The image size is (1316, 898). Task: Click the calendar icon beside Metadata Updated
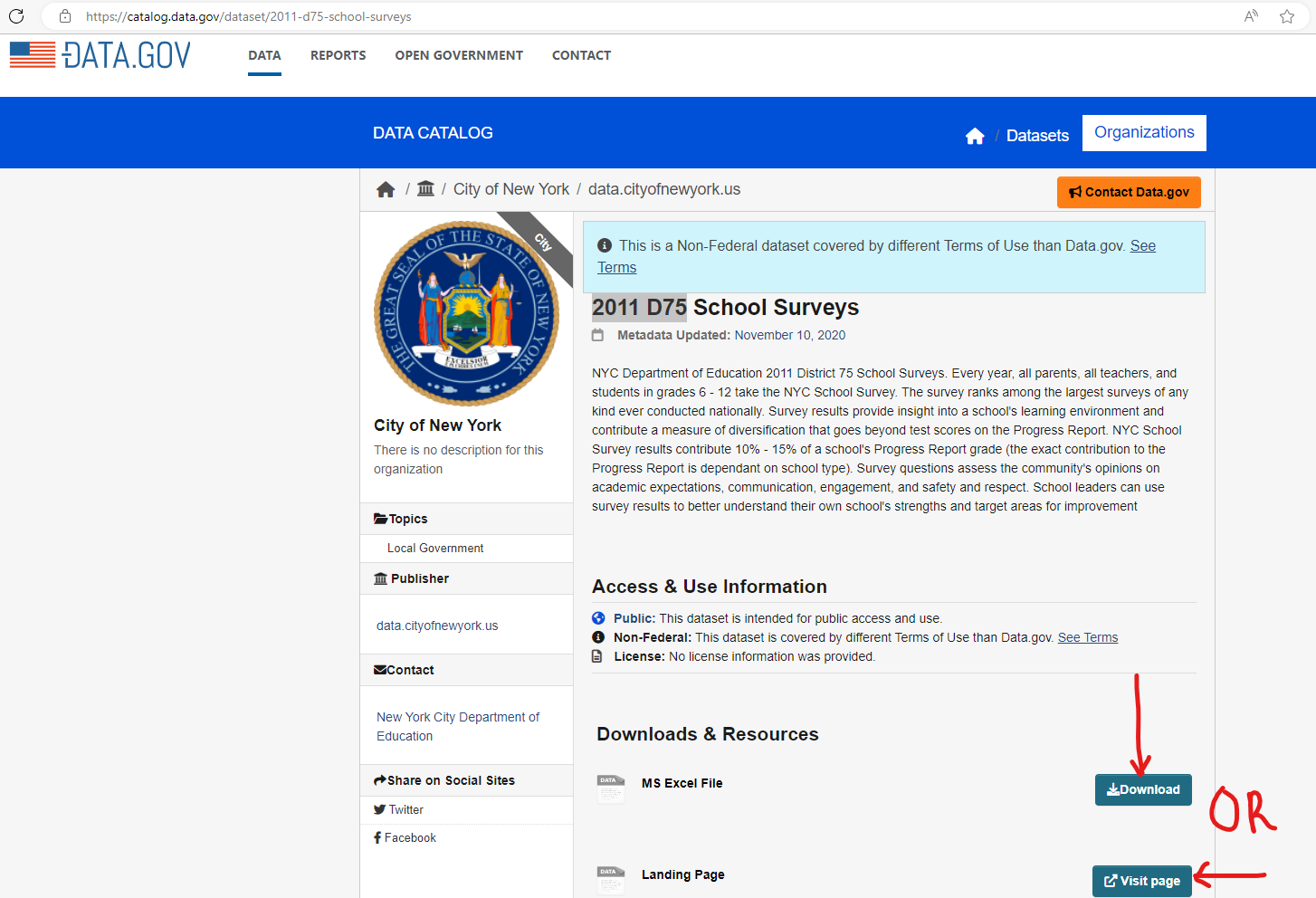(597, 335)
